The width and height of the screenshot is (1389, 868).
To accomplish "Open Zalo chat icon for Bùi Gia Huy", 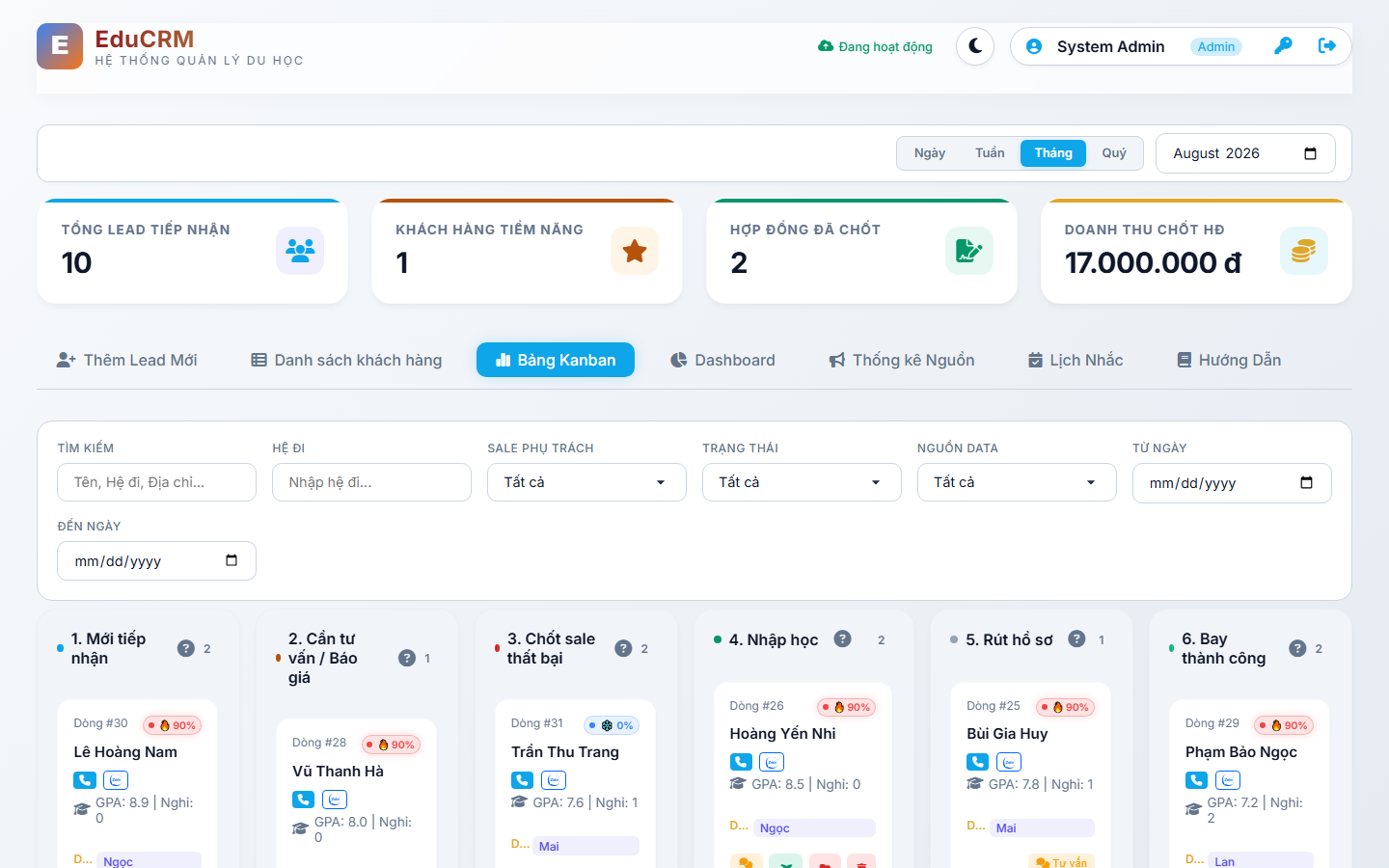I will coord(1009,762).
